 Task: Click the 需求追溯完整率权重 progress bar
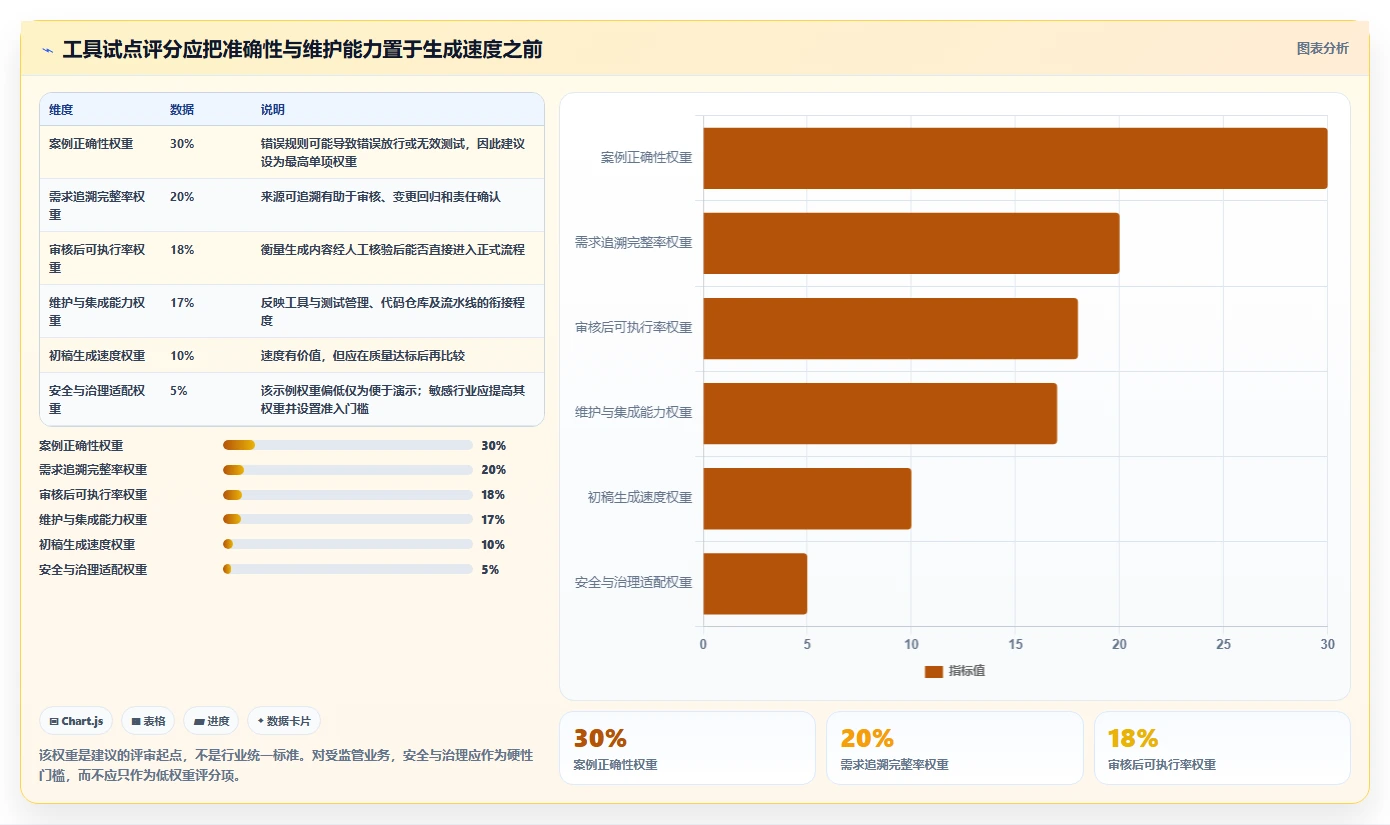click(x=348, y=470)
